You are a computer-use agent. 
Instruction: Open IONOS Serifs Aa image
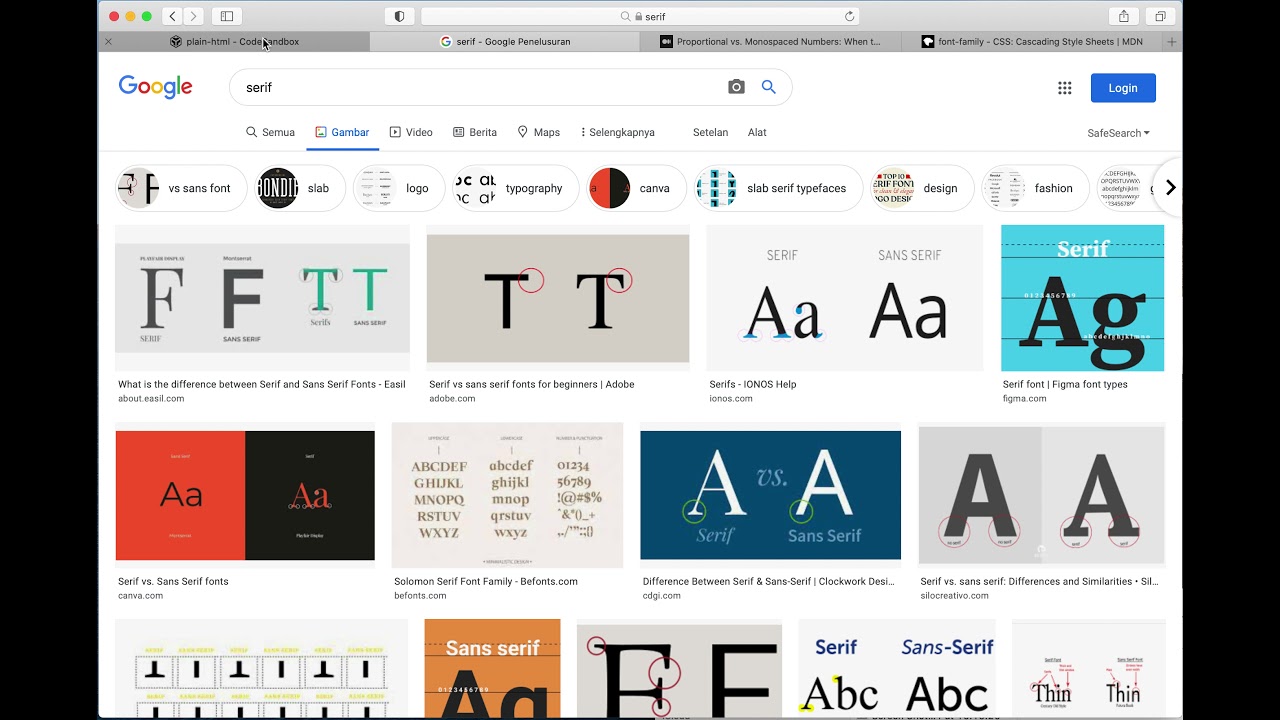tap(845, 297)
